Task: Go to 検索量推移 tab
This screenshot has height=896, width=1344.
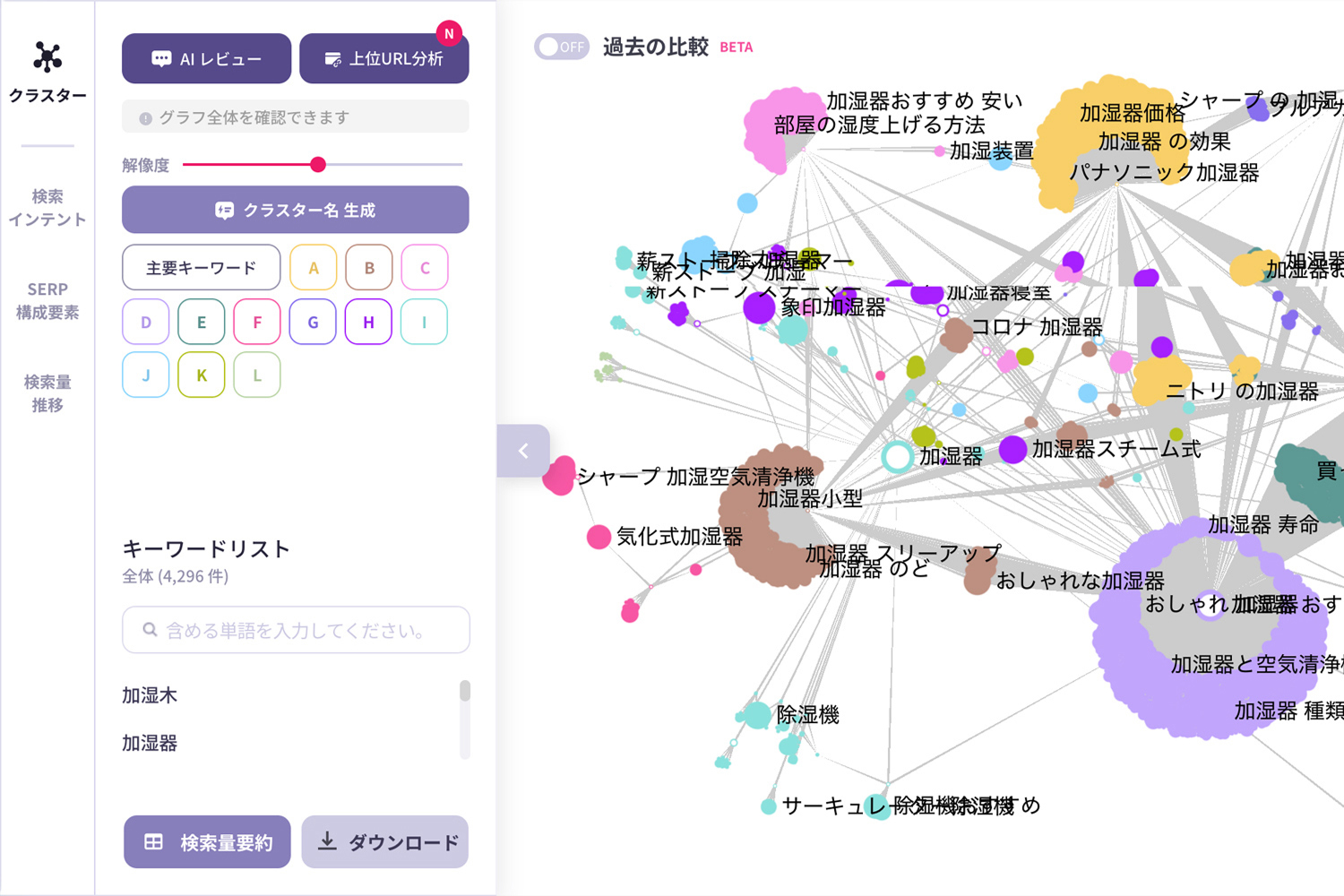Action: 47,393
